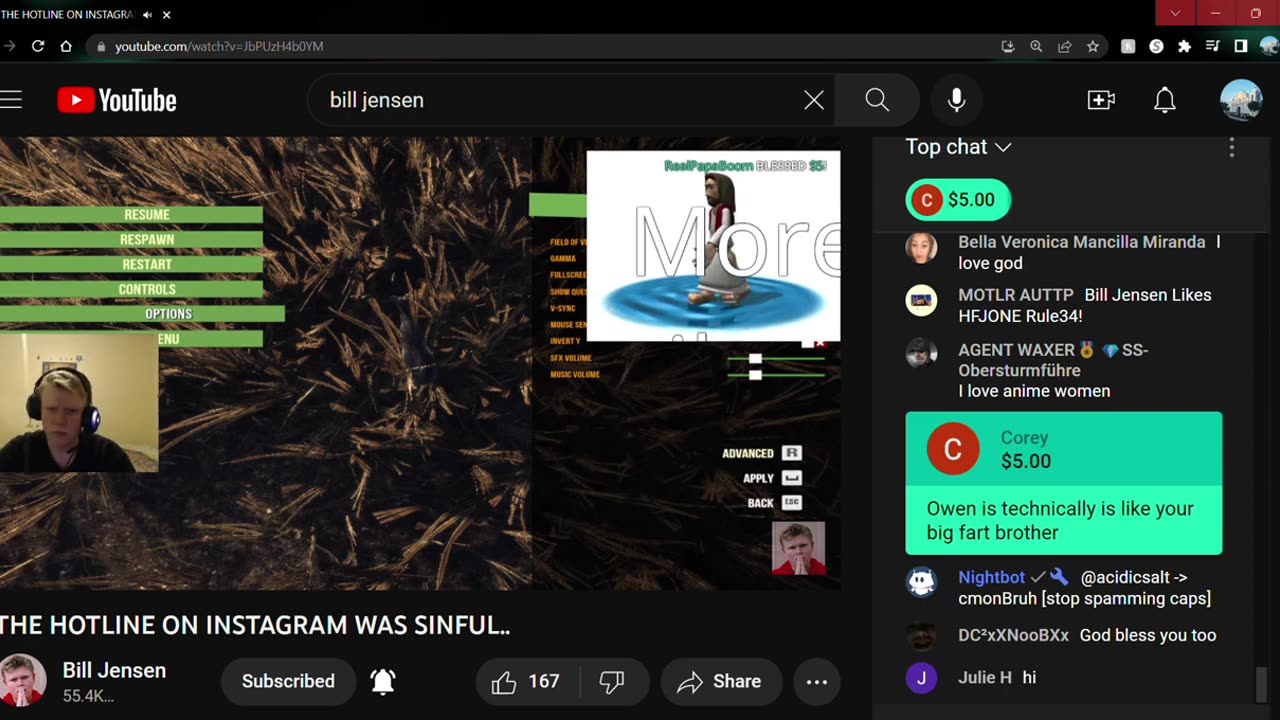Click the ADVANCED option in game settings
Viewport: 1280px width, 720px height.
762,453
